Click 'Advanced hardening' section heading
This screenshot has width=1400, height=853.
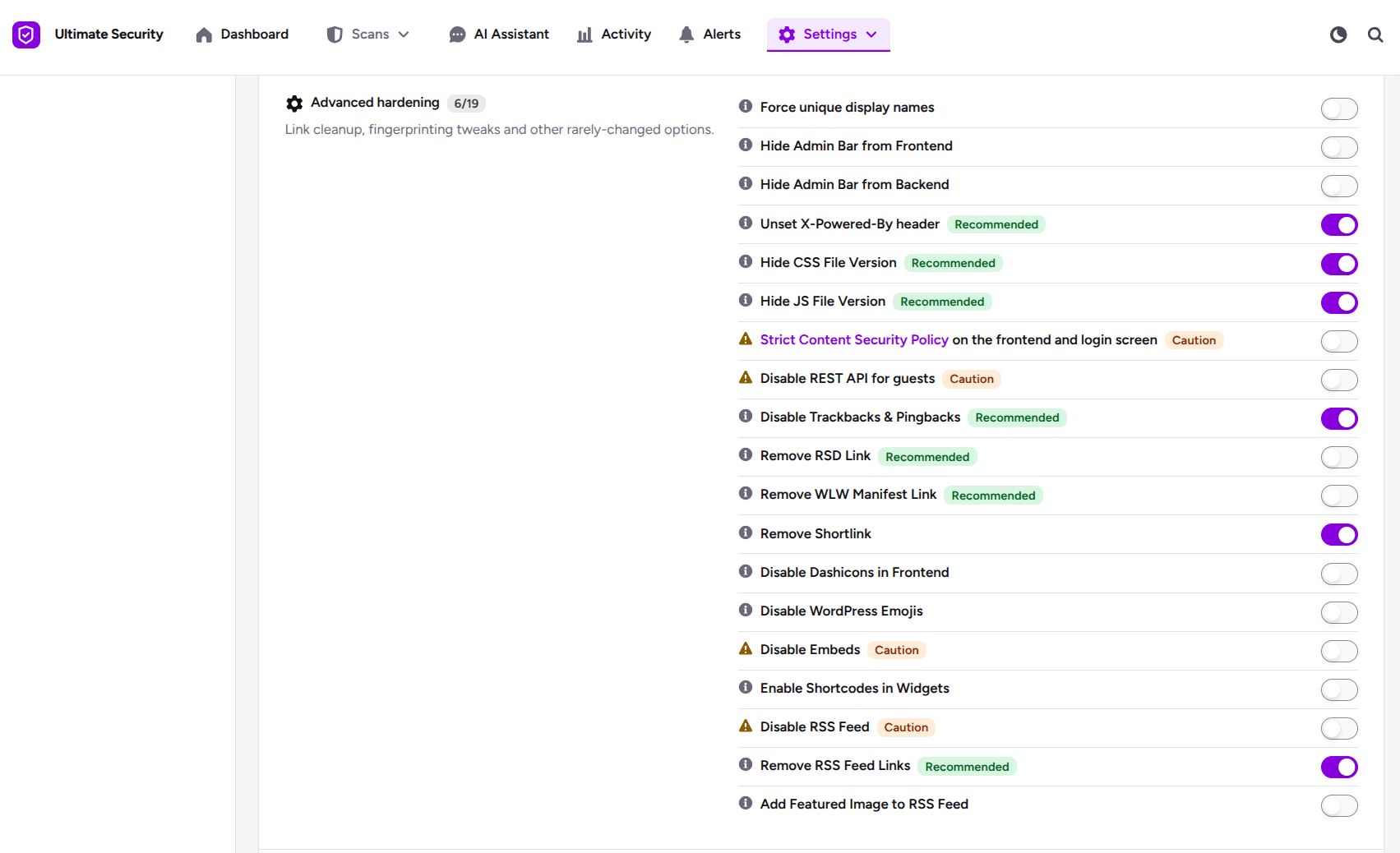click(x=375, y=102)
